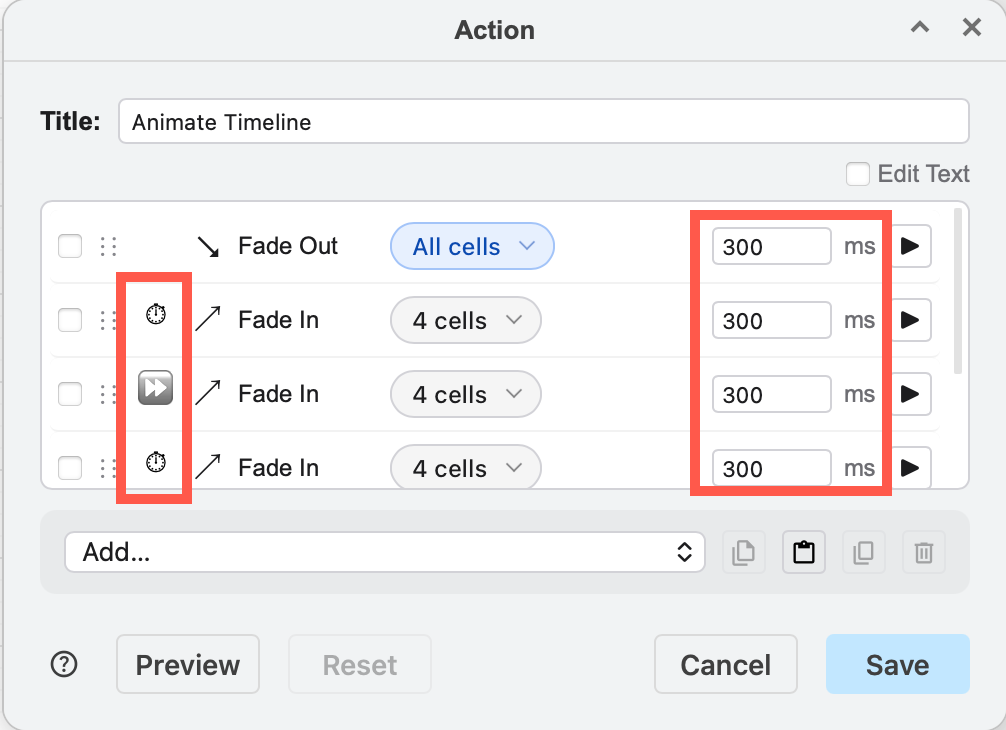Open 4 cells dropdown of fast-forward row
This screenshot has width=1006, height=730.
pyautogui.click(x=466, y=394)
